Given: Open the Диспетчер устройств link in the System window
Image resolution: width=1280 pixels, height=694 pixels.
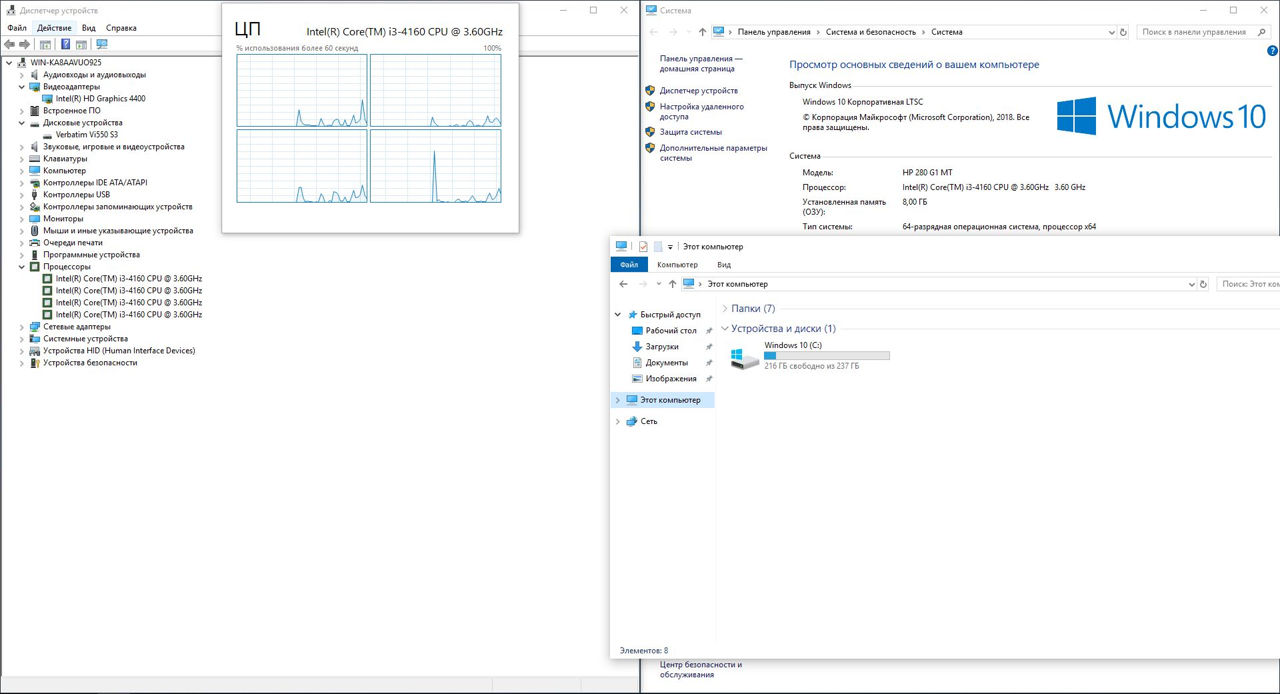Looking at the screenshot, I should pyautogui.click(x=698, y=91).
